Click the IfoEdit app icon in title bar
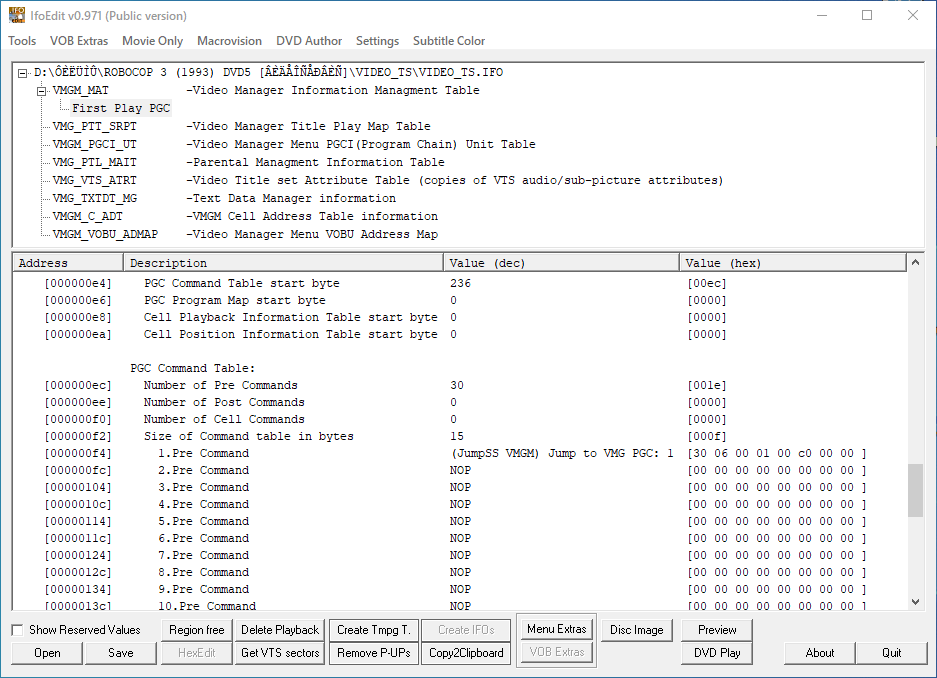 18,15
